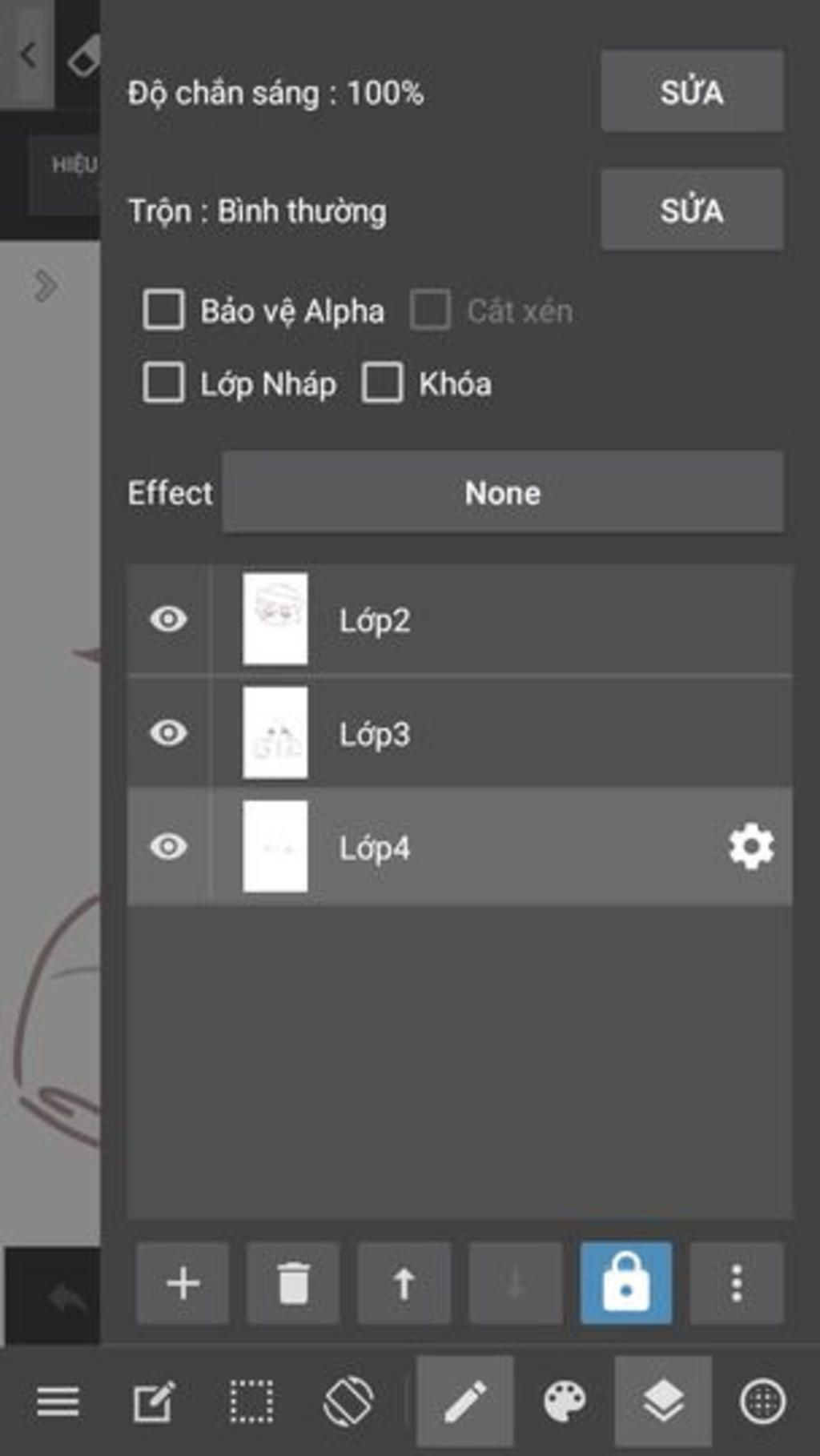Open Effect dropdown showing None
820x1456 pixels.
[x=503, y=491]
